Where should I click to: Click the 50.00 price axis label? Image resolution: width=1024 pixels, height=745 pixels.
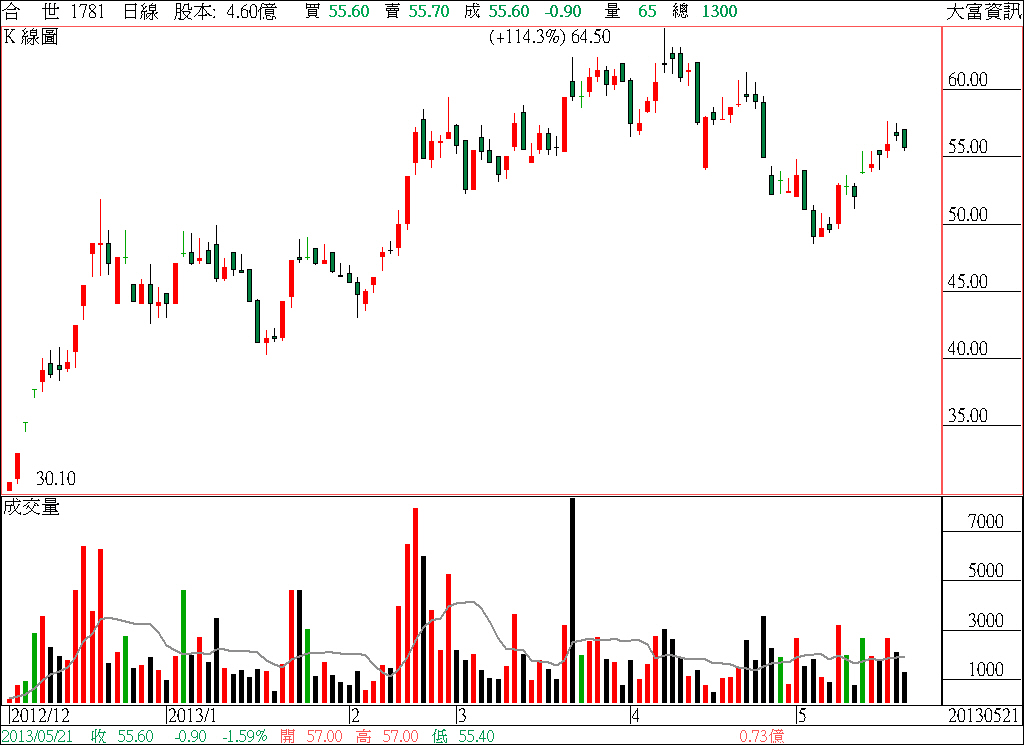tap(968, 214)
